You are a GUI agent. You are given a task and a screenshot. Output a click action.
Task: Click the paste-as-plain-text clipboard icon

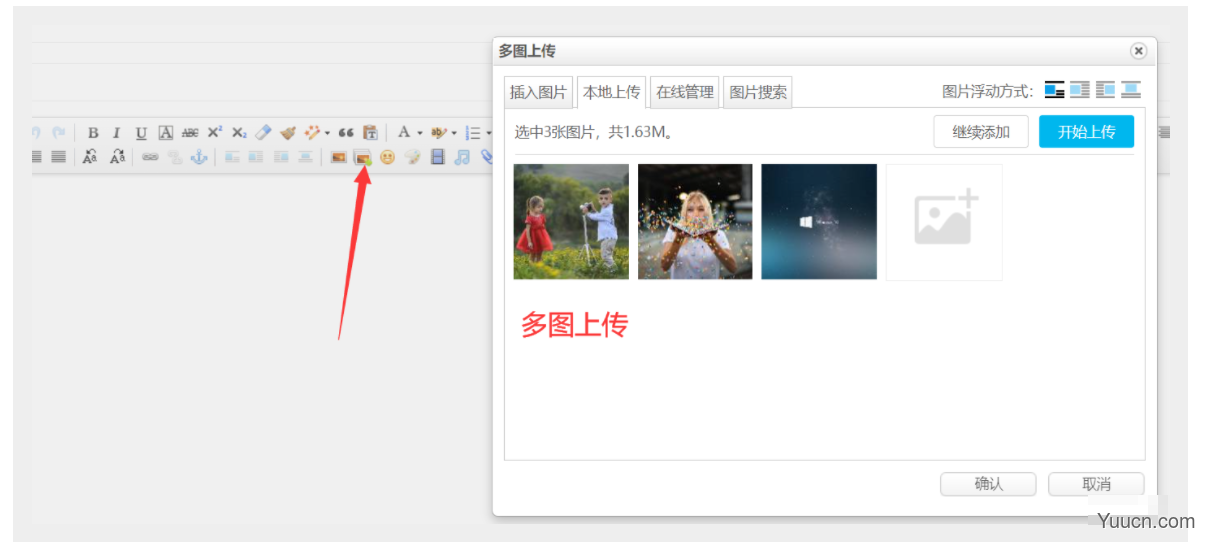pyautogui.click(x=370, y=132)
